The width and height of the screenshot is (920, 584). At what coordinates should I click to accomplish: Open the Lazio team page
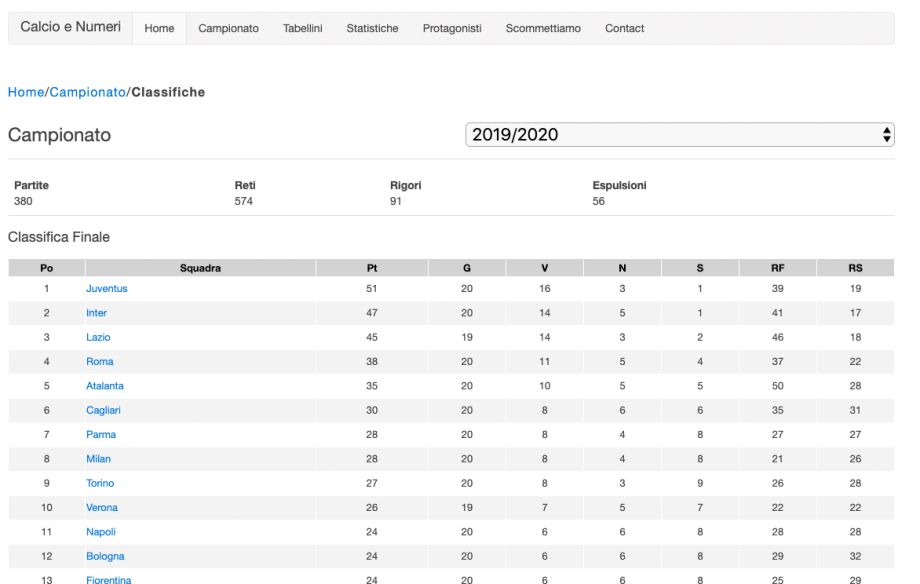(98, 337)
